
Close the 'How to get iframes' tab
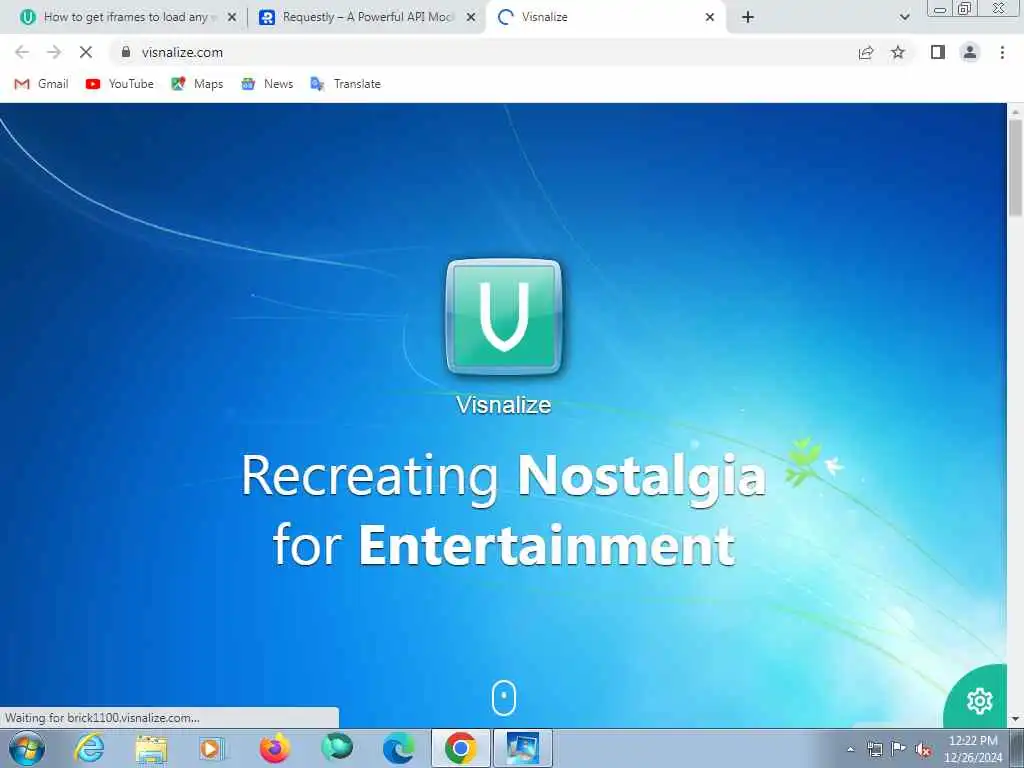pos(232,18)
